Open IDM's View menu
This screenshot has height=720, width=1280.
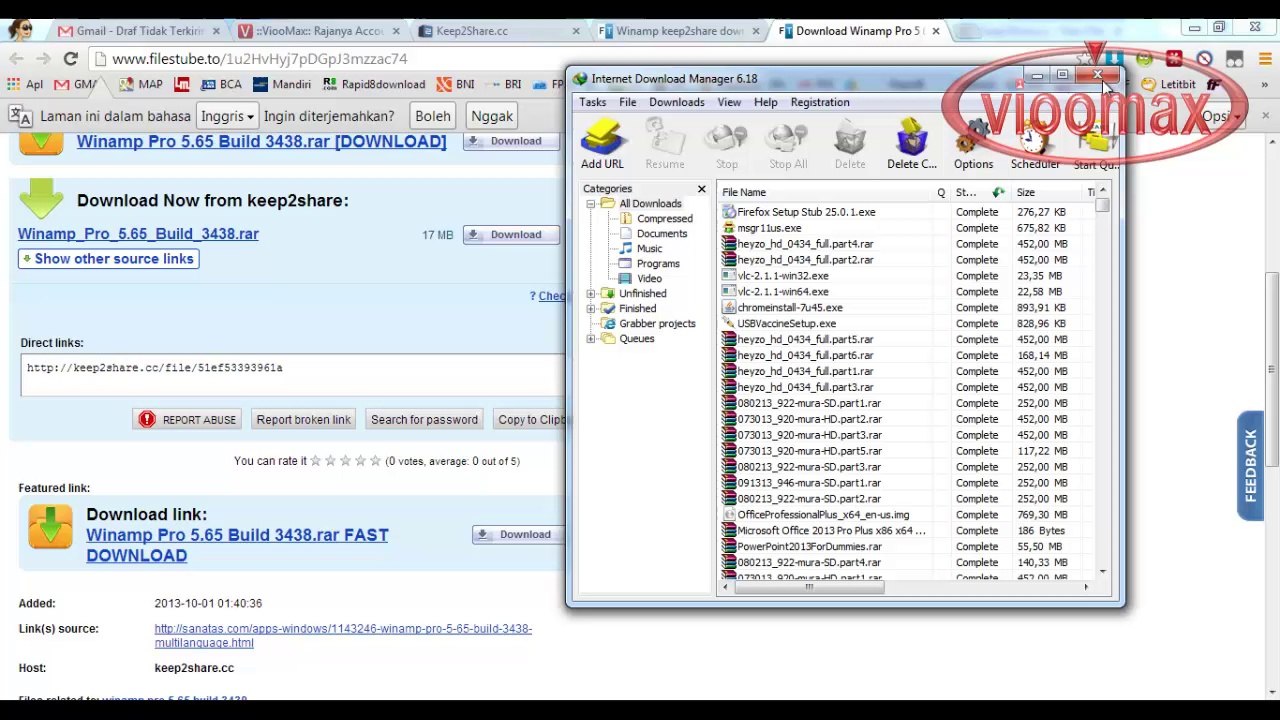pos(729,102)
